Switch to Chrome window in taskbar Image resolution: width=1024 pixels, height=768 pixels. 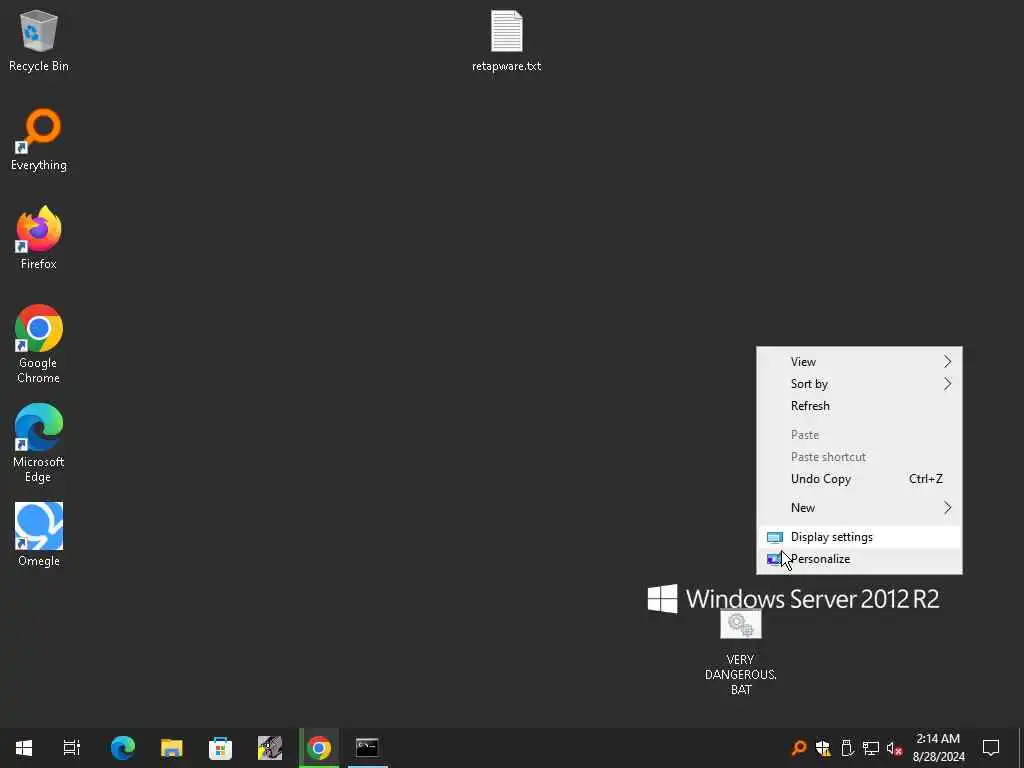click(319, 748)
